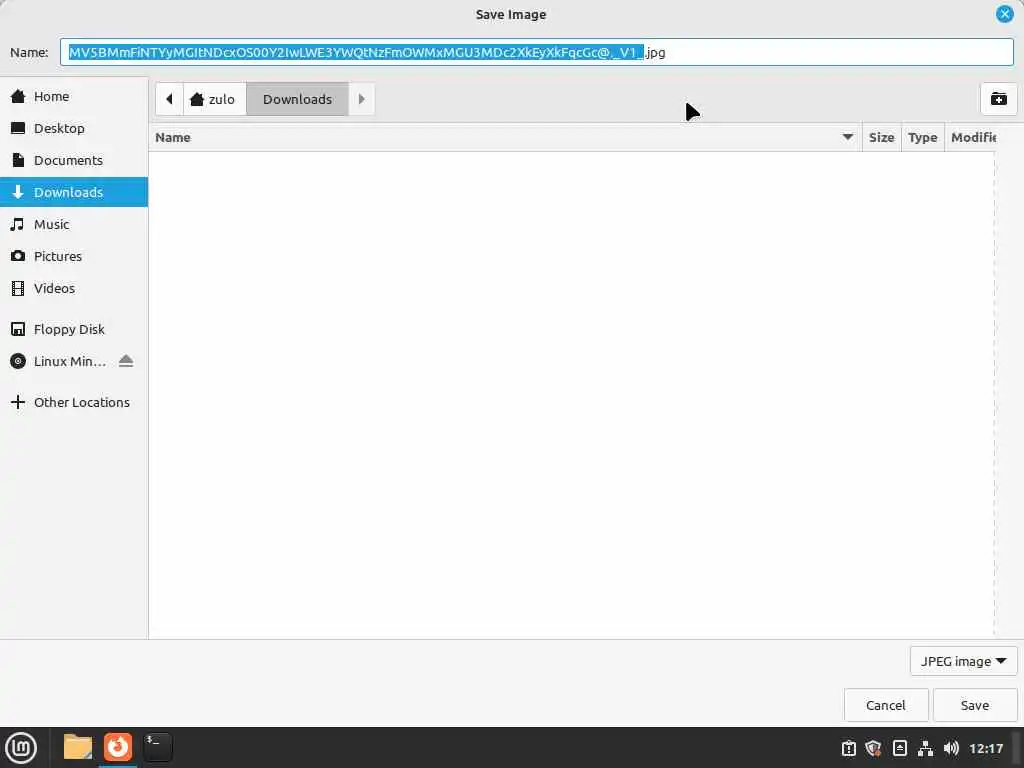This screenshot has height=768, width=1024.
Task: Switch to Firefox in the taskbar
Action: click(118, 748)
